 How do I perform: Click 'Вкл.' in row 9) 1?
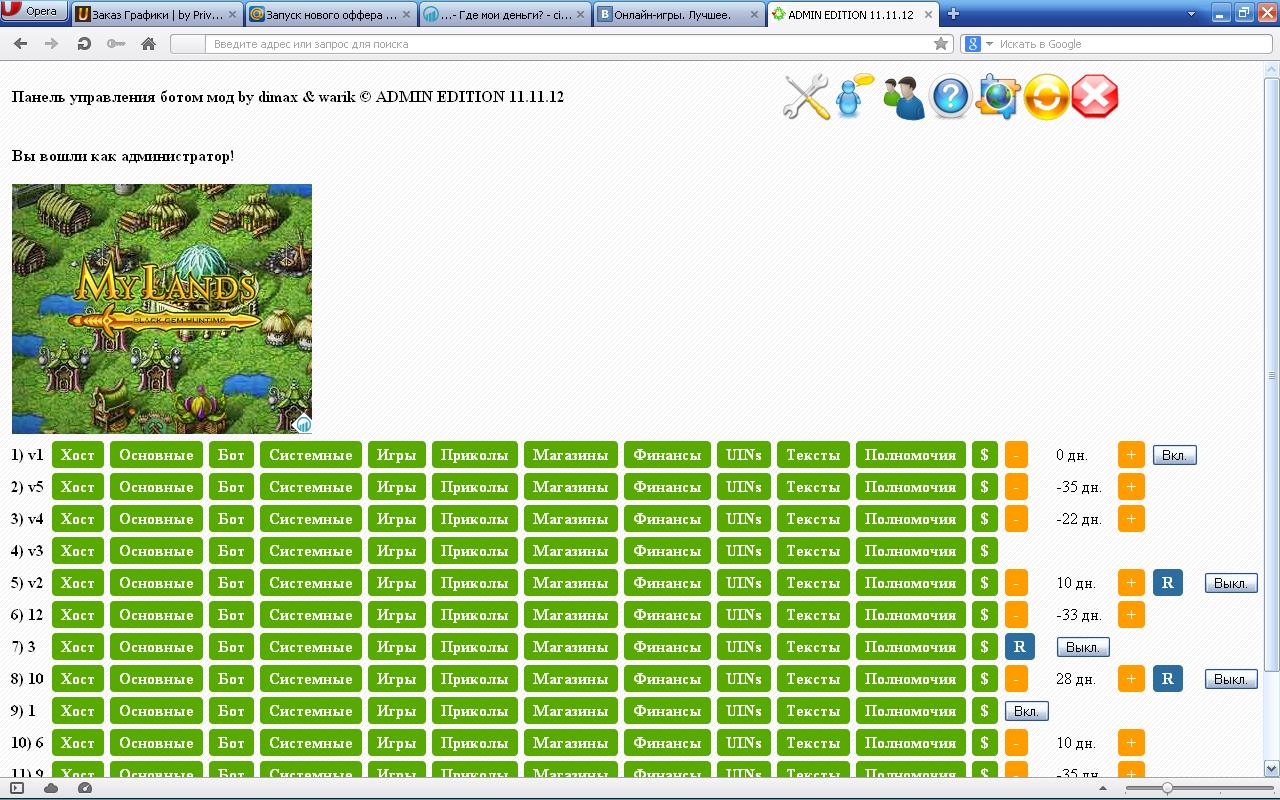[x=1027, y=711]
